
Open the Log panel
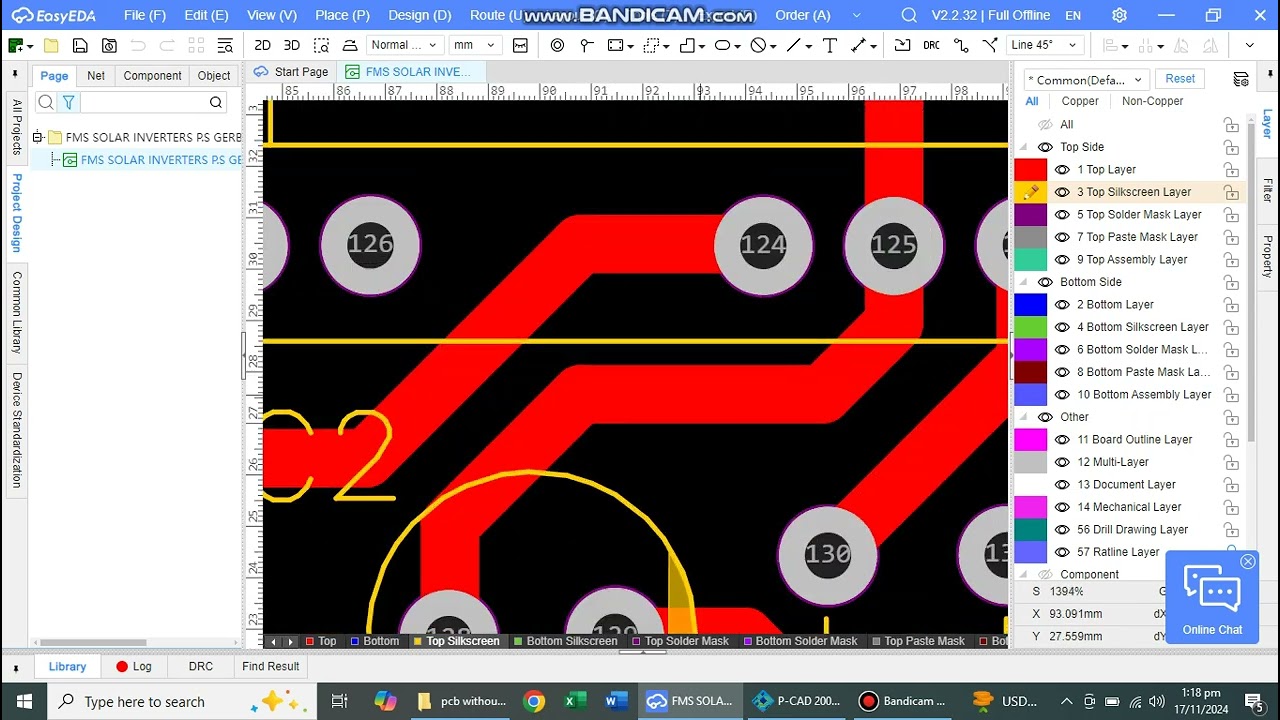point(133,666)
